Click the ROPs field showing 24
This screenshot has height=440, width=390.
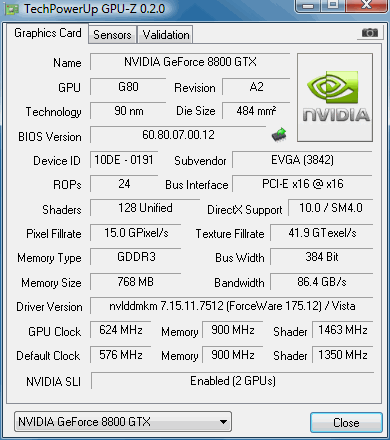pyautogui.click(x=124, y=184)
